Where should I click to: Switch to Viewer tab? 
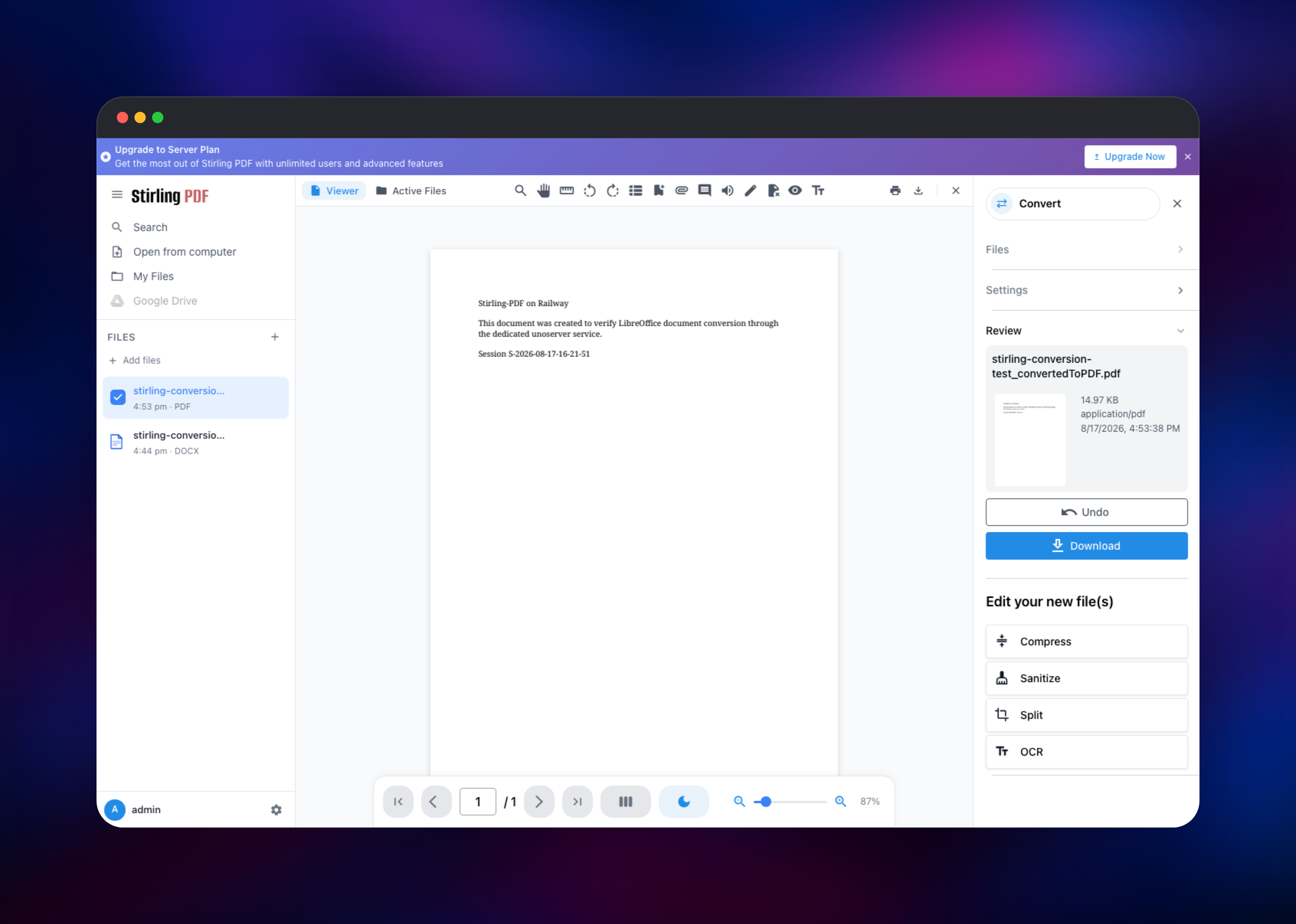334,191
